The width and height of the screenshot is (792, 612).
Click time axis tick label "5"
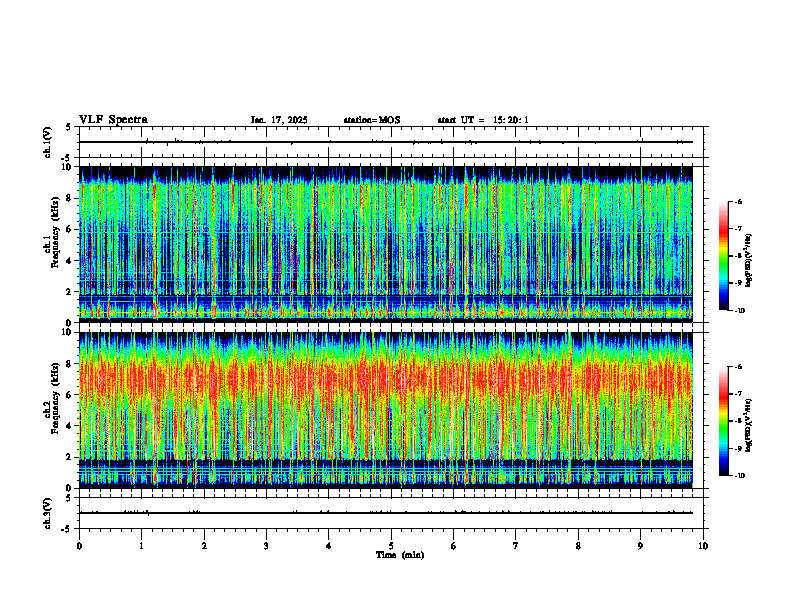point(391,546)
